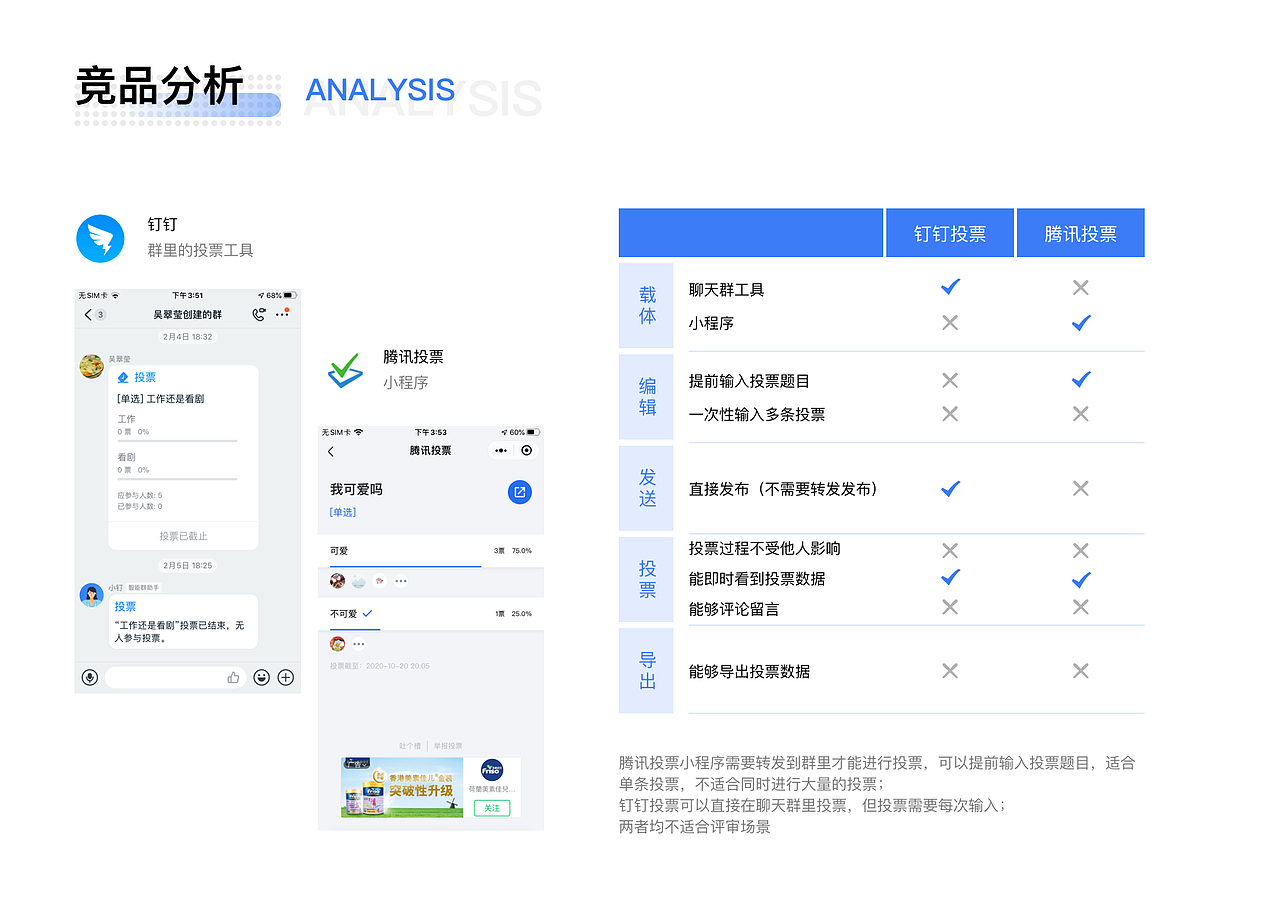Tap the thumbs-up icon in message box

pyautogui.click(x=233, y=677)
